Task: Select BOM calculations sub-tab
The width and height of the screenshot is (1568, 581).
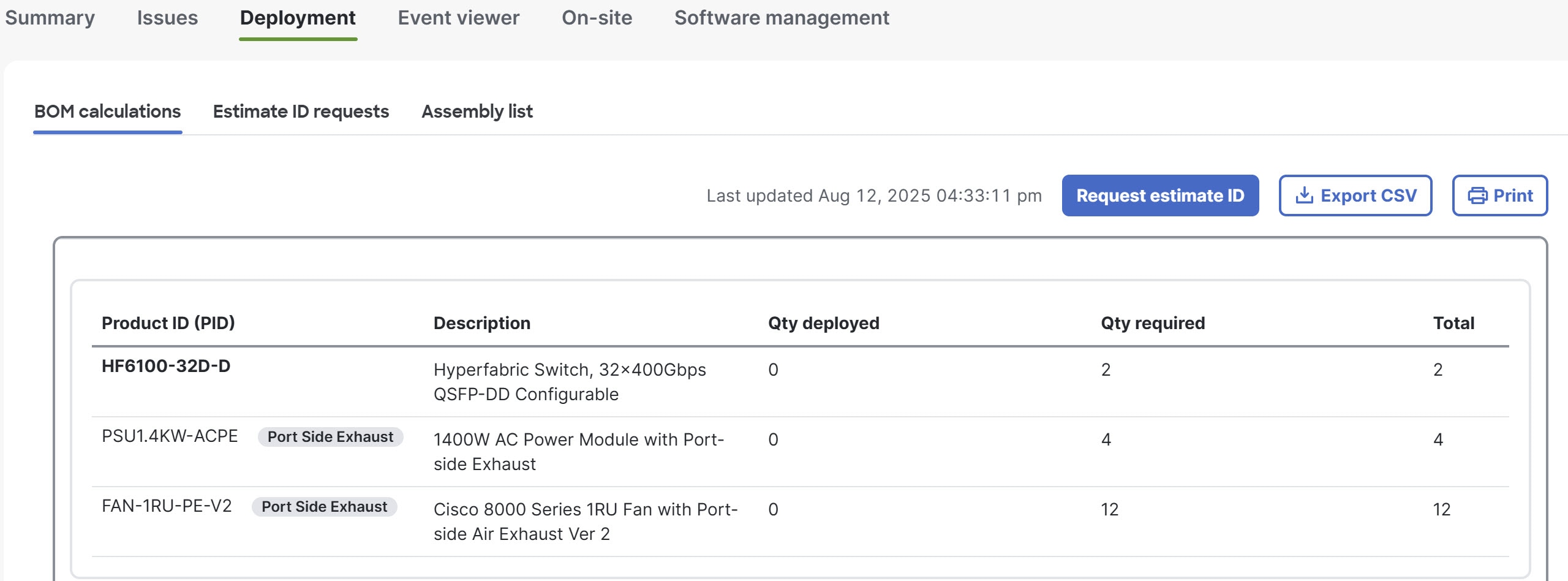Action: 107,112
